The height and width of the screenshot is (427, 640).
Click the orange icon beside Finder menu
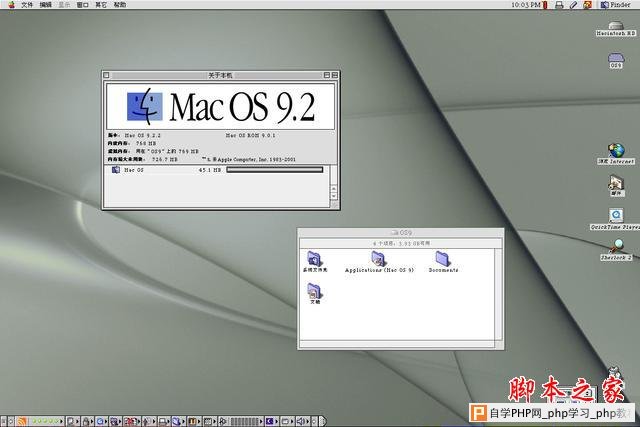click(x=587, y=5)
